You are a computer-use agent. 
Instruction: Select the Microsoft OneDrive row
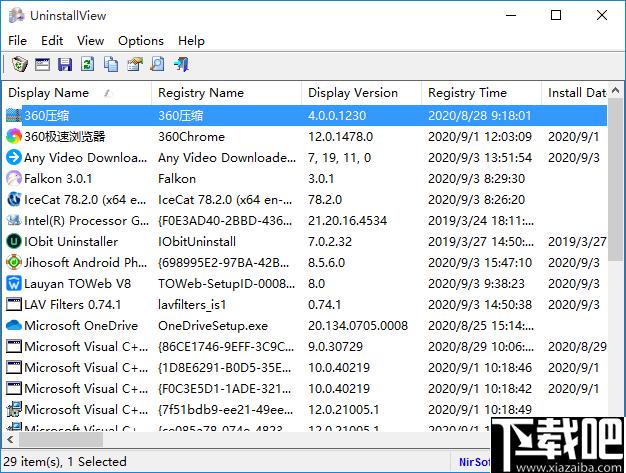click(78, 325)
